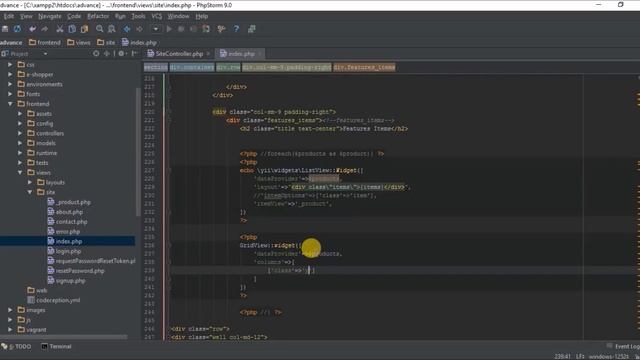Viewport: 640px width, 360px height.
Task: Switch to the SiteController.php tab
Action: click(175, 53)
